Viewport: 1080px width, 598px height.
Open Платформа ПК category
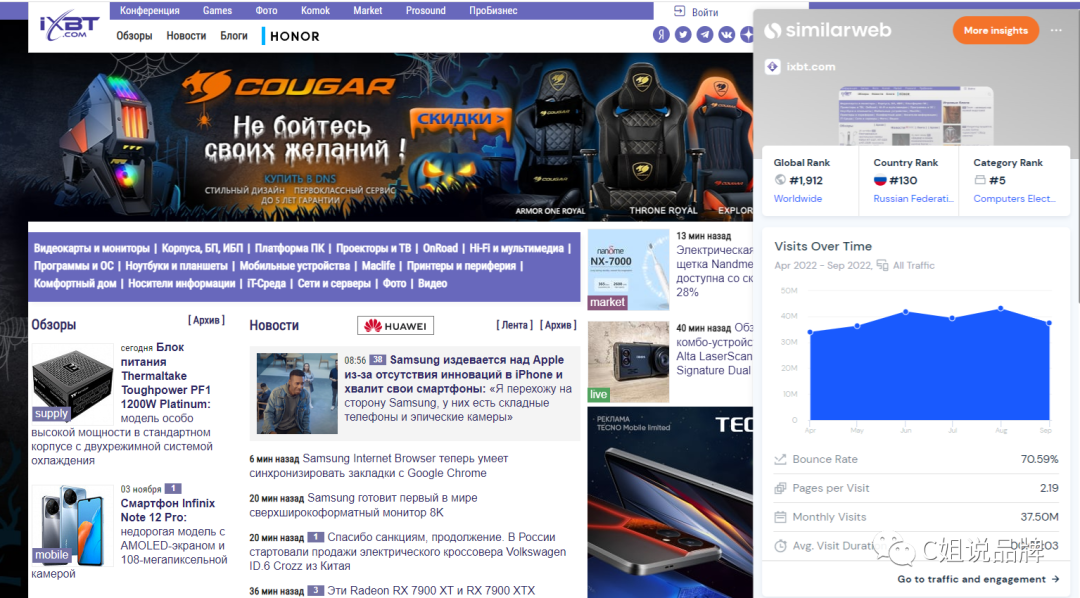289,248
